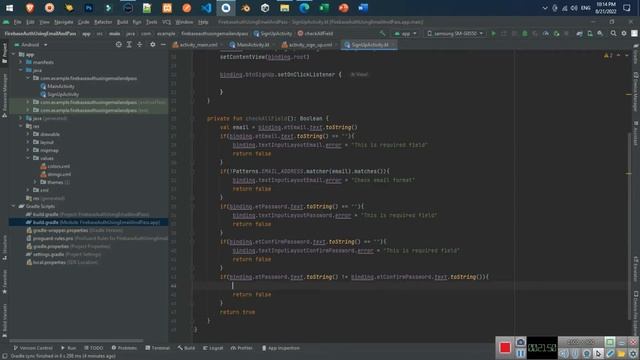Click the recorder's camera snapshot icon
This screenshot has width=640, height=360.
(520, 342)
